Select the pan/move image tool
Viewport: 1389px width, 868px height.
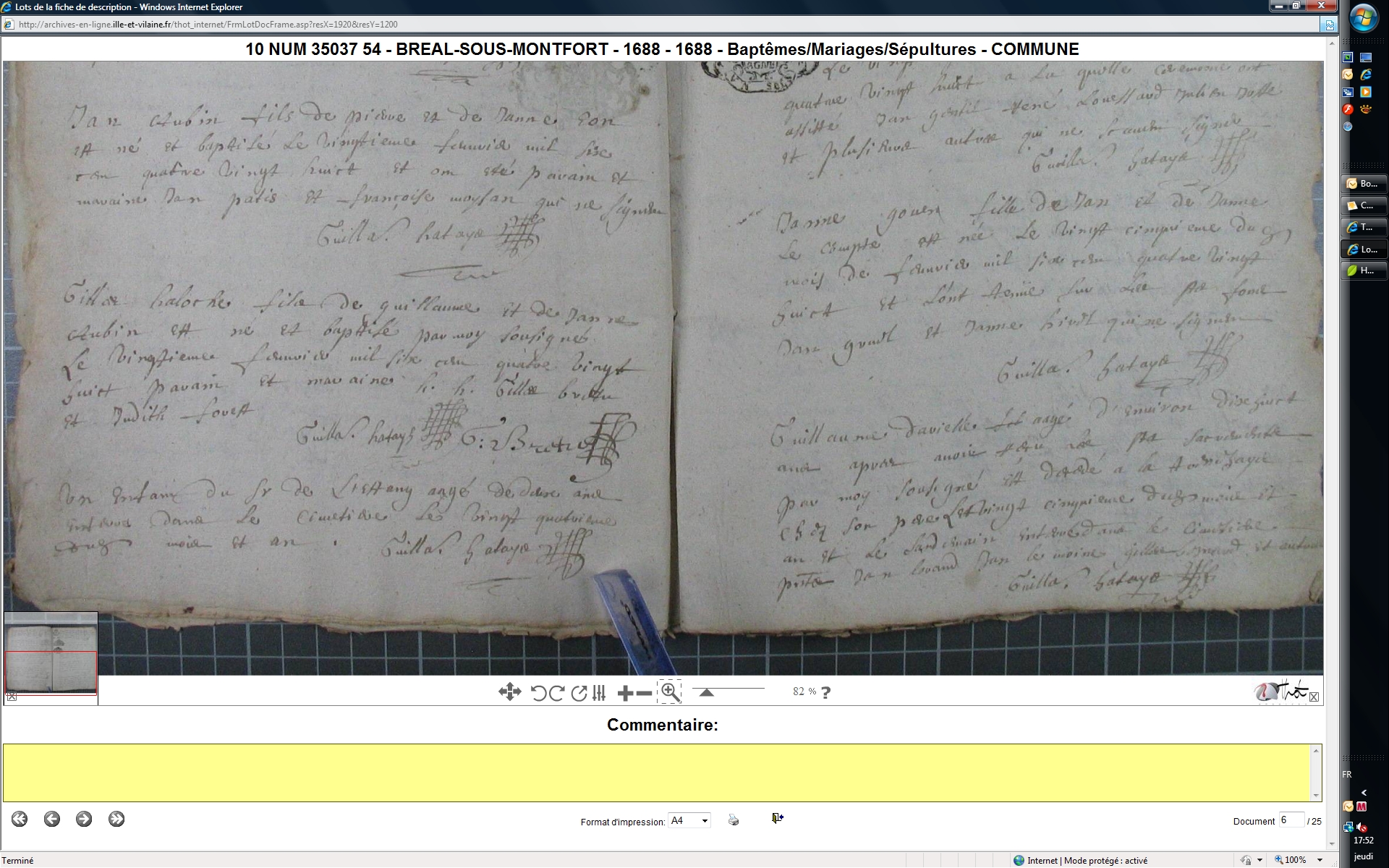click(x=509, y=692)
